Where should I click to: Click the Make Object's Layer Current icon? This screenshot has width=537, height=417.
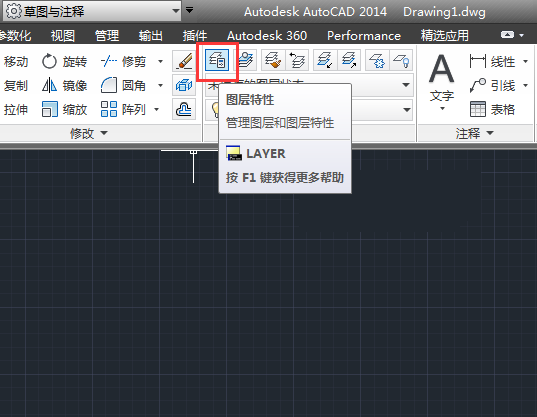coord(246,61)
